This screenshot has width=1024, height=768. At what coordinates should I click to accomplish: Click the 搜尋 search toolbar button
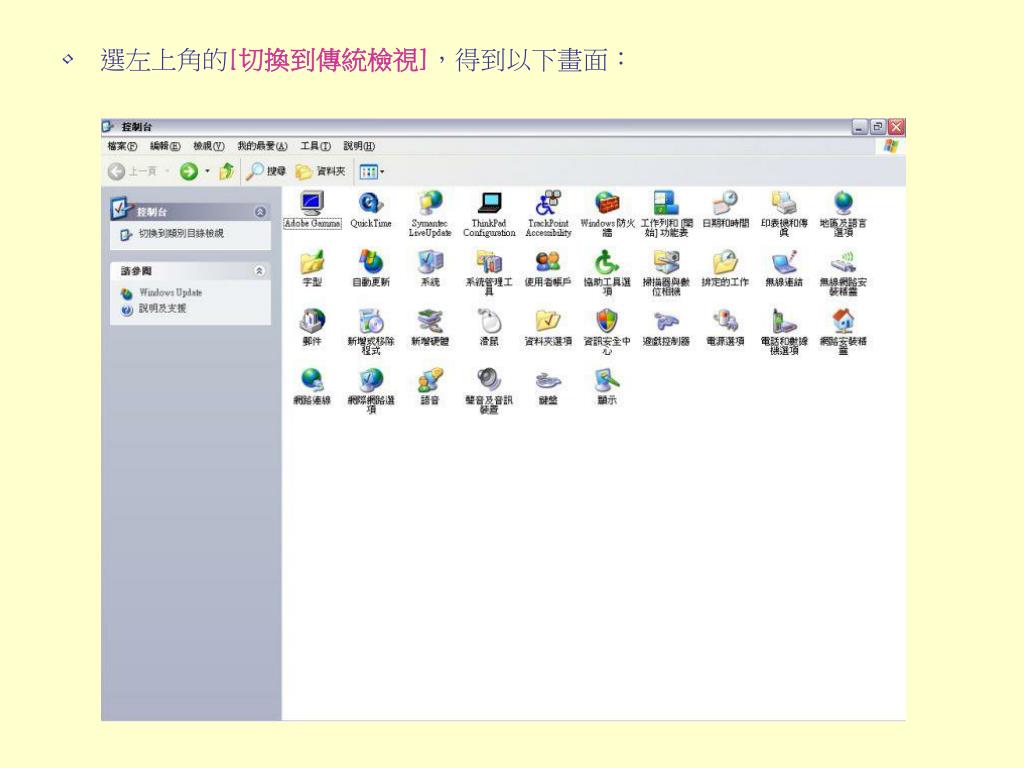click(x=266, y=172)
